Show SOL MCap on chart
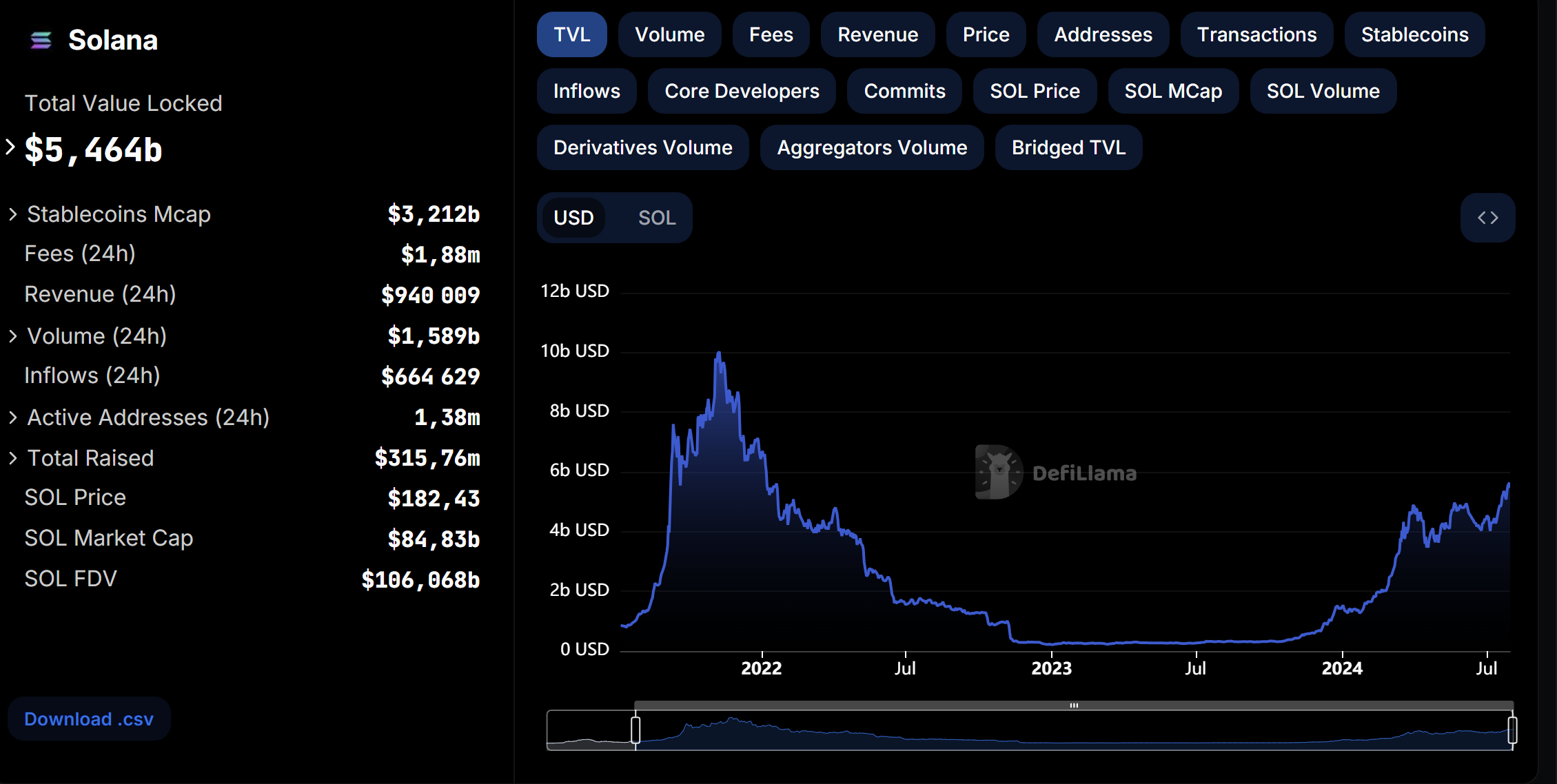 pos(1174,91)
